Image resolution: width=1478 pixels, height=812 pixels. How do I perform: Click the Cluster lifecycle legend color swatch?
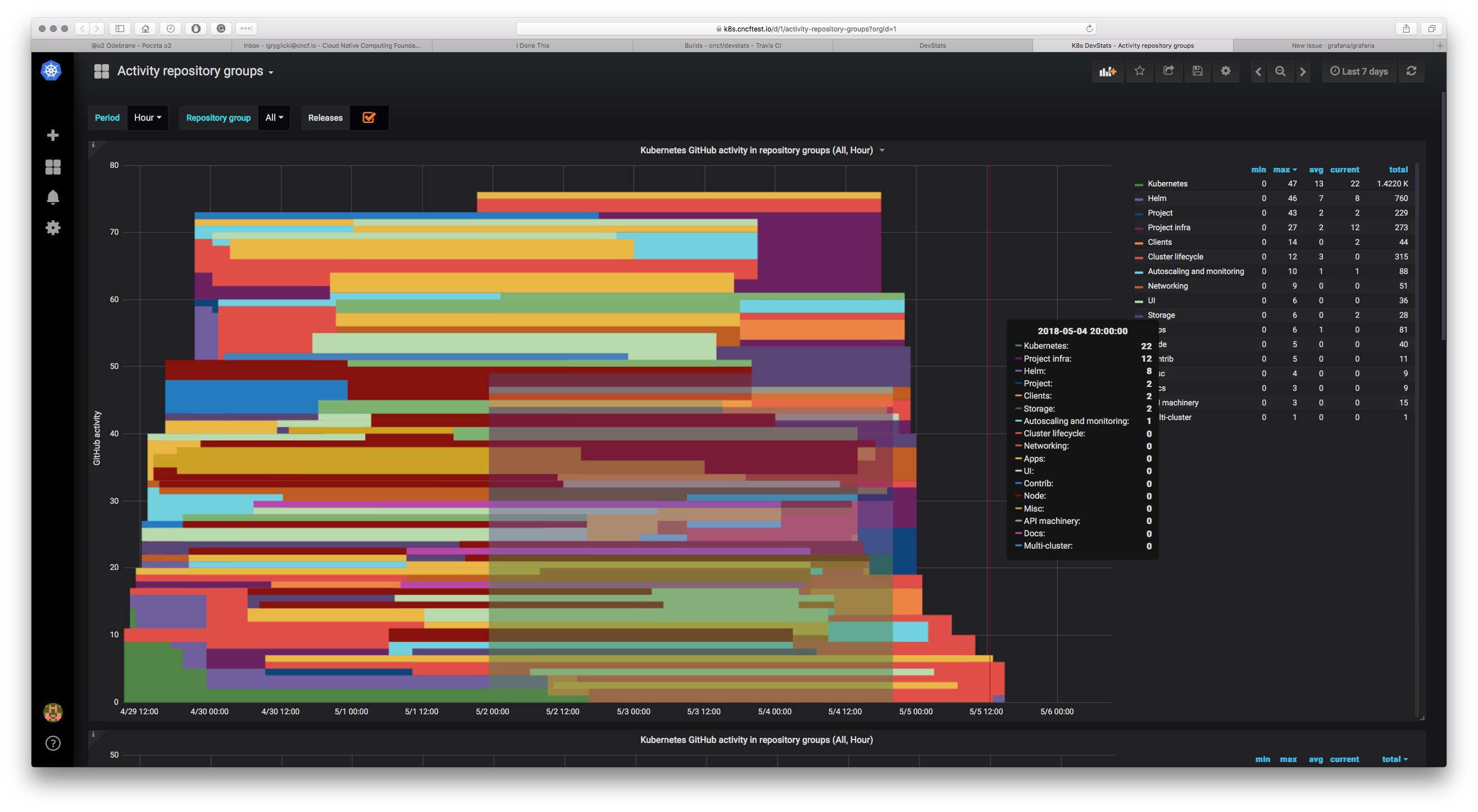1139,258
